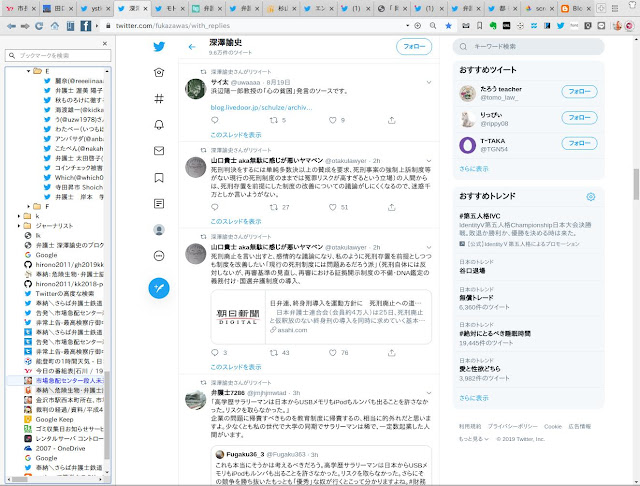This screenshot has width=640, height=486.
Task: Expand the F bookmark folder
Action: click(28, 206)
